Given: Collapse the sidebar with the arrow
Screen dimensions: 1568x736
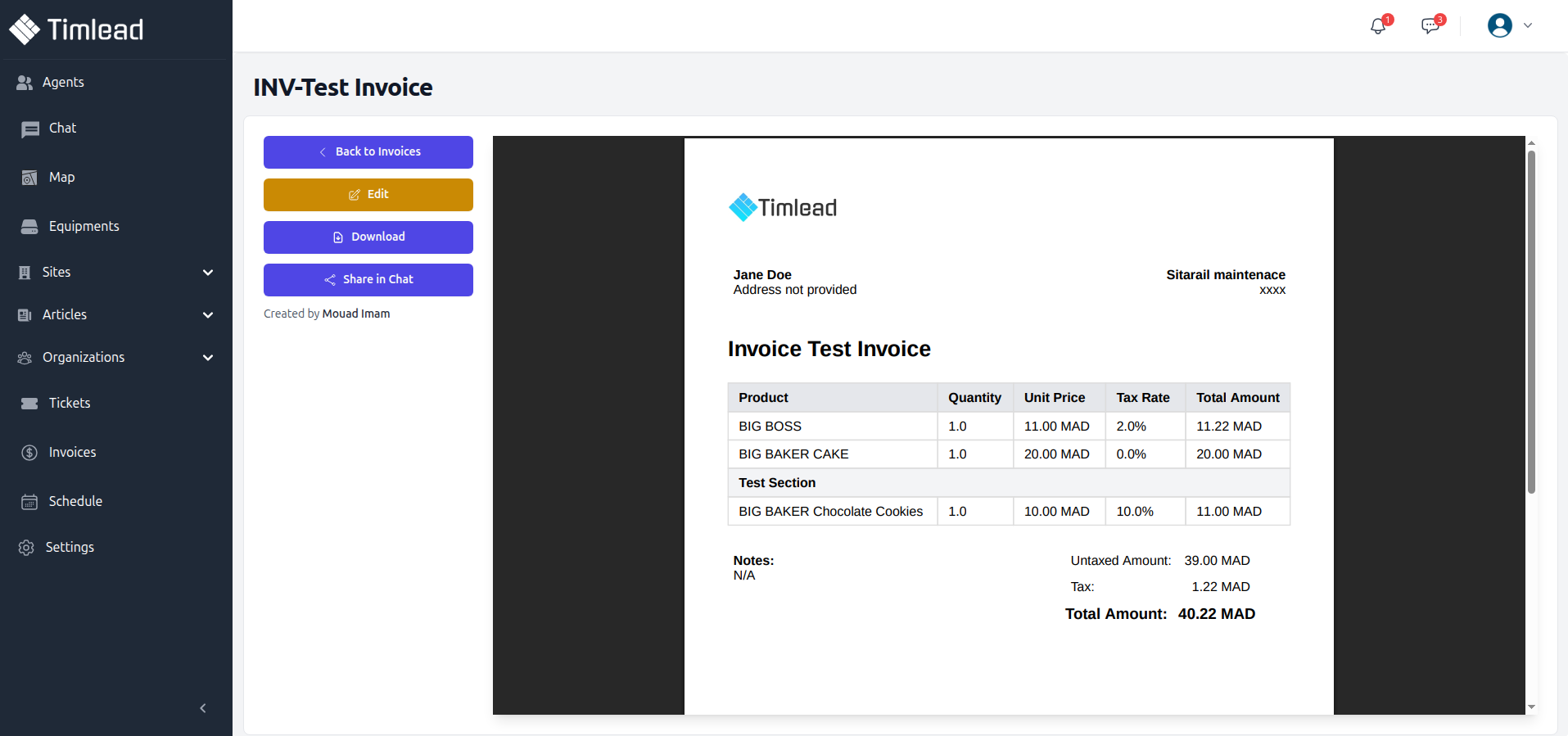Looking at the screenshot, I should coord(203,708).
